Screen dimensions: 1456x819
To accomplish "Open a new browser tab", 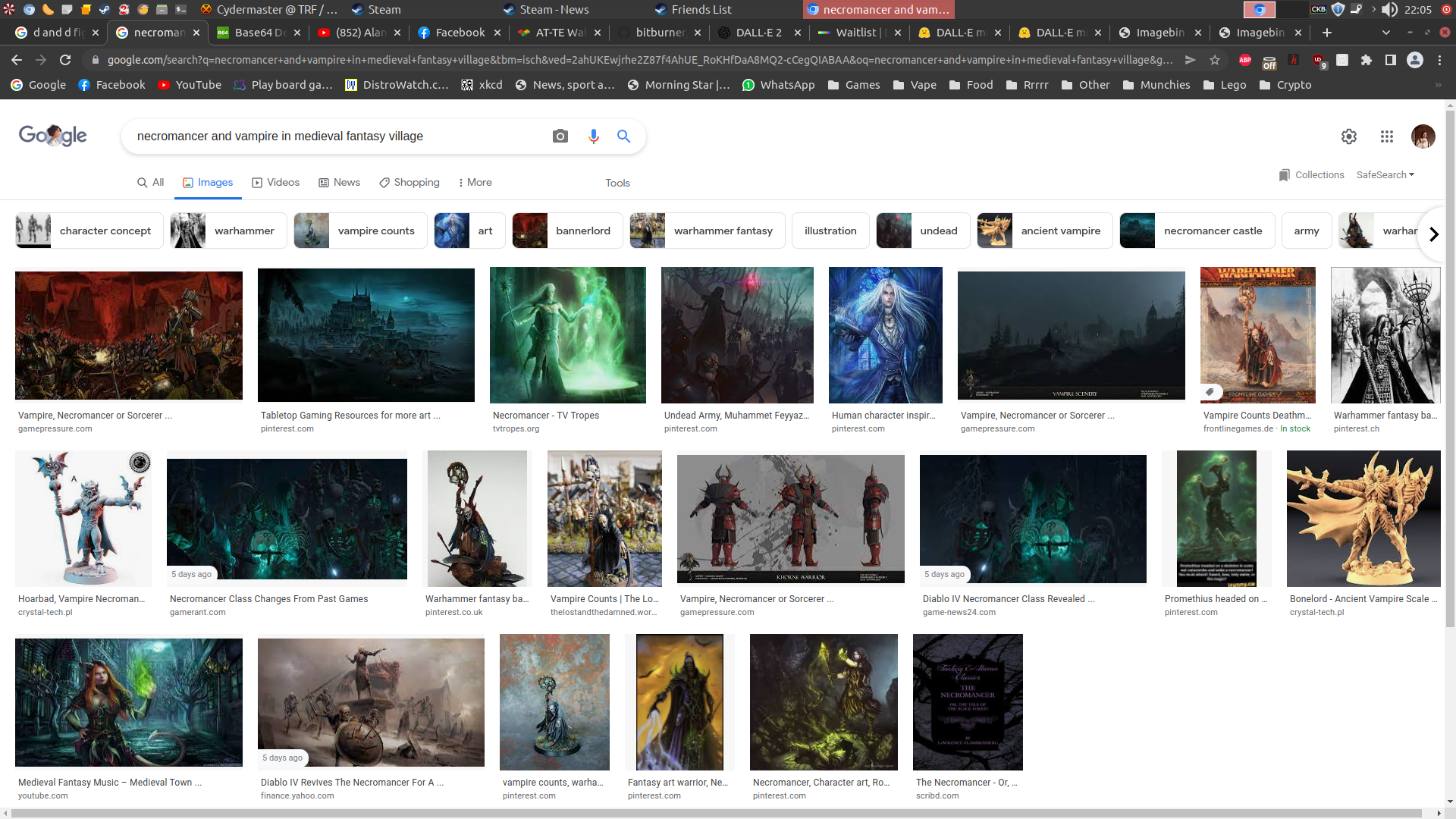I will [x=1327, y=33].
